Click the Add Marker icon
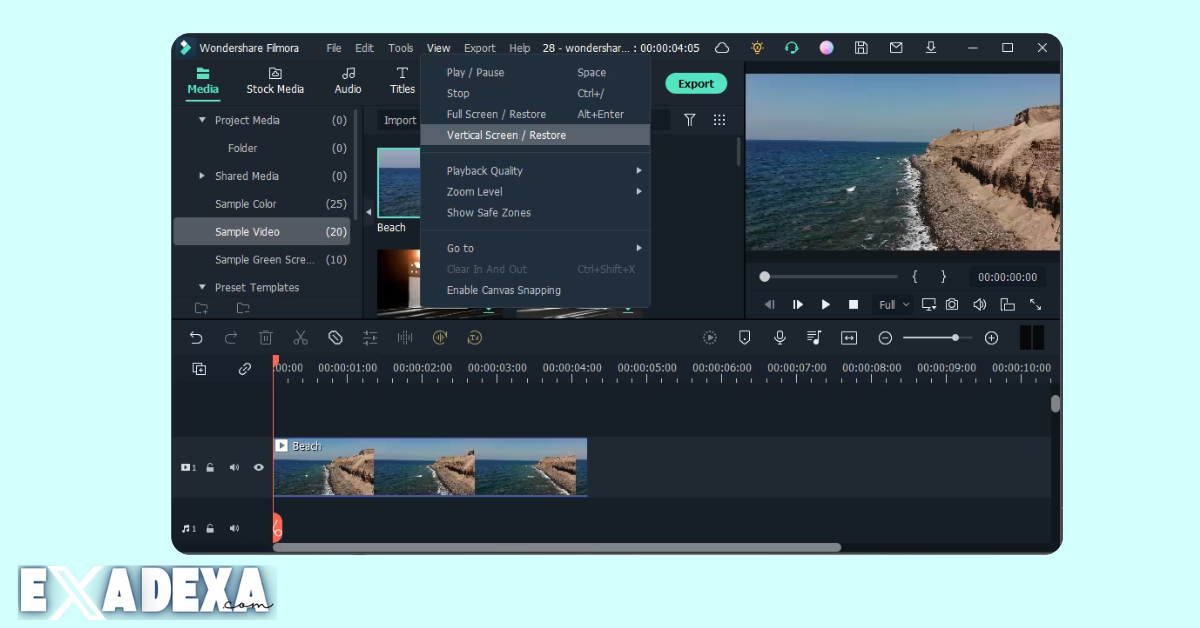 click(x=744, y=338)
